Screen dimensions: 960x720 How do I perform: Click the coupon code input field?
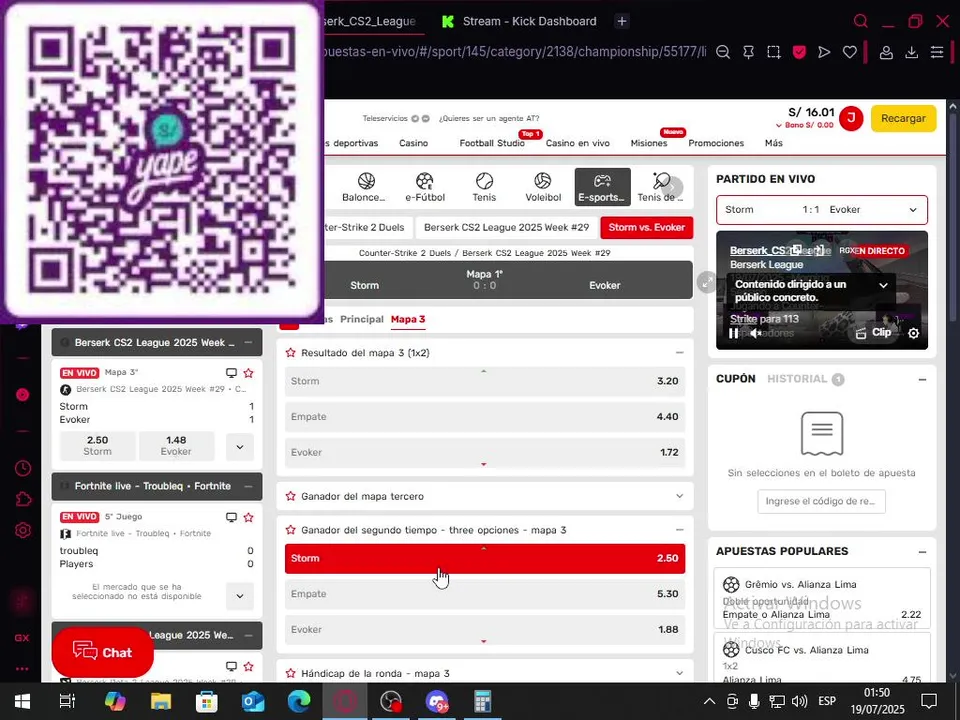(821, 501)
